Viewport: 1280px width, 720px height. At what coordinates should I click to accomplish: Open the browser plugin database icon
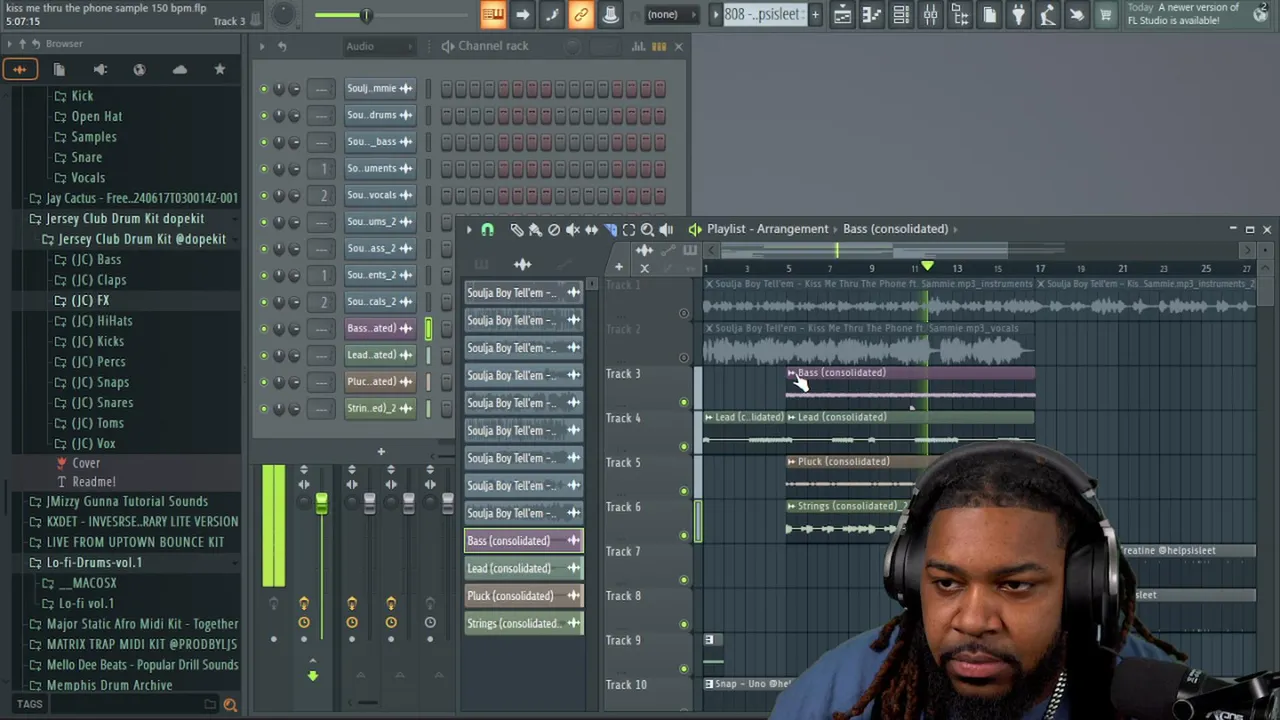[100, 69]
